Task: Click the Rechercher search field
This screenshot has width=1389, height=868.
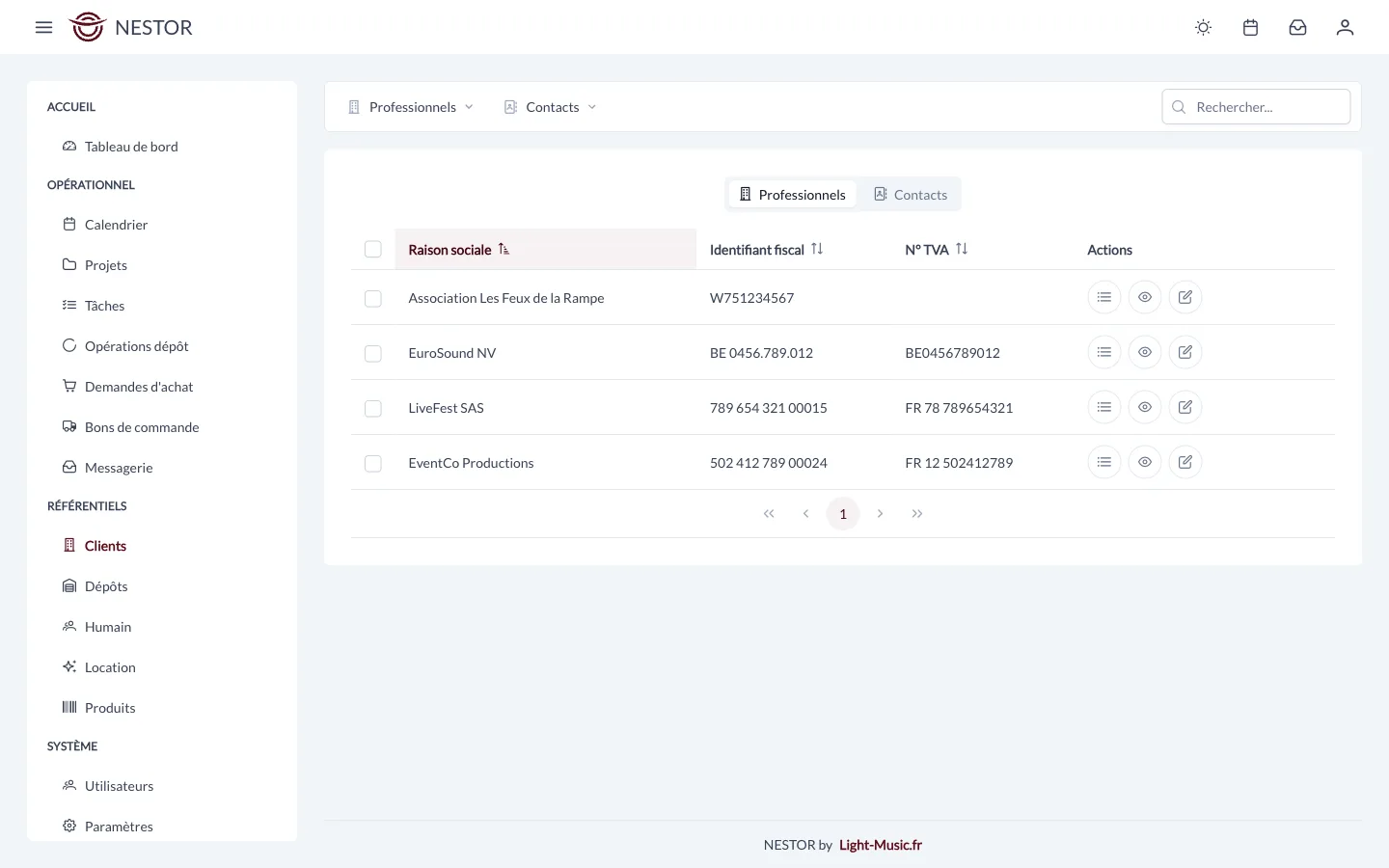Action: (x=1256, y=107)
